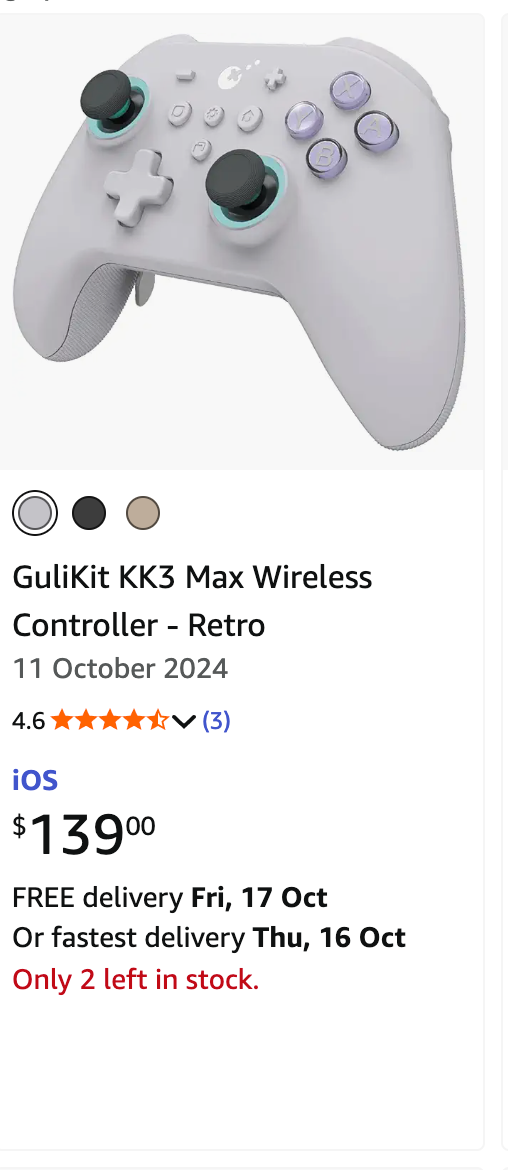The height and width of the screenshot is (1170, 508).
Task: Open the GuliKit controller product image
Action: click(x=242, y=242)
